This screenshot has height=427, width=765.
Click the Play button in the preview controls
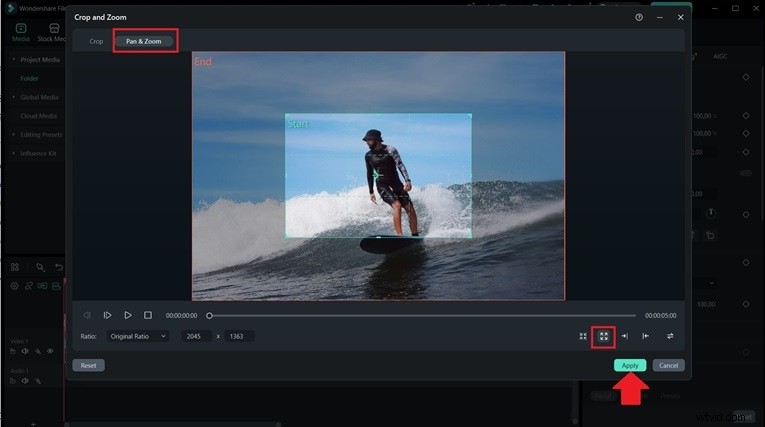coord(128,315)
